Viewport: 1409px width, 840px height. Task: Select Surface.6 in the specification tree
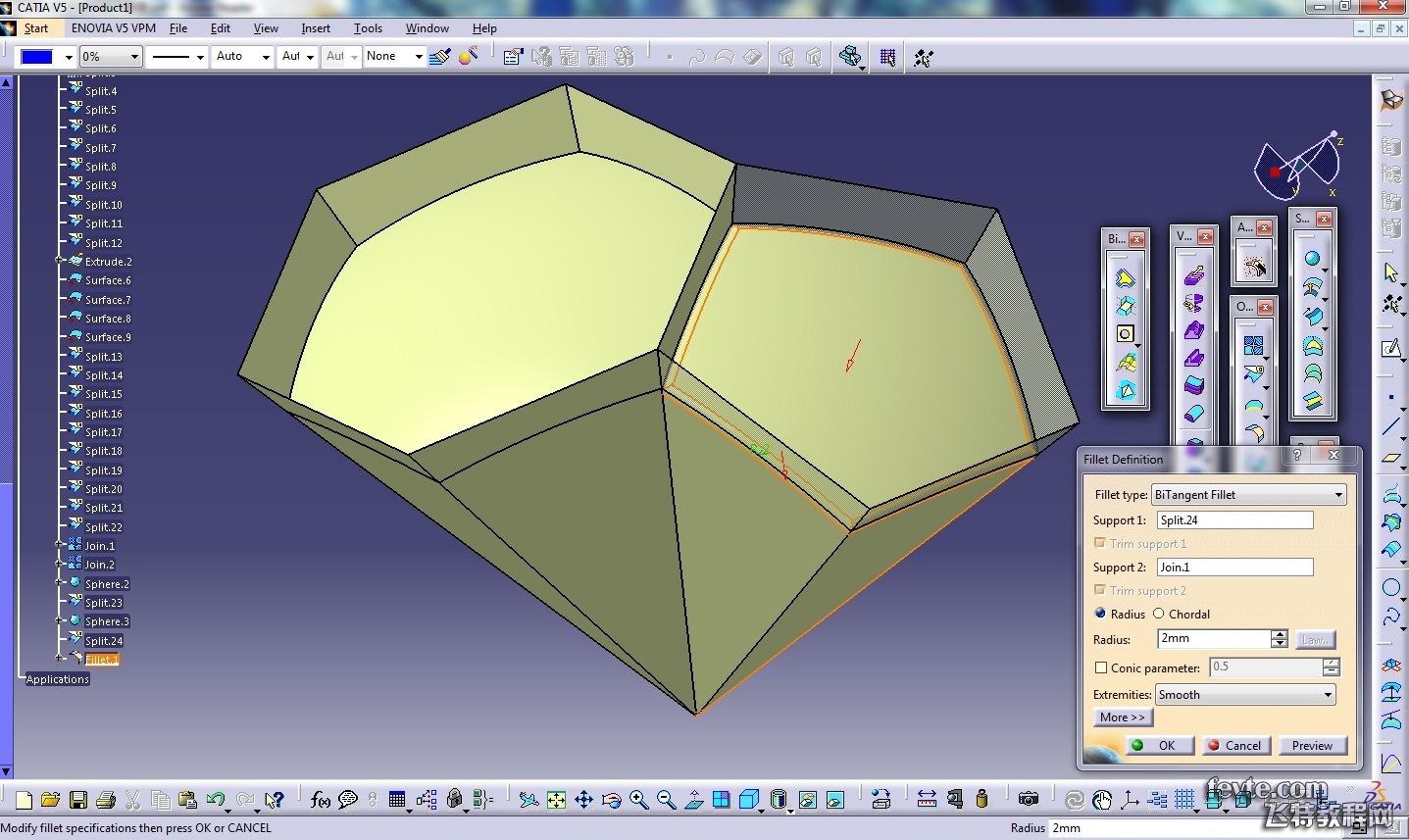tap(108, 280)
